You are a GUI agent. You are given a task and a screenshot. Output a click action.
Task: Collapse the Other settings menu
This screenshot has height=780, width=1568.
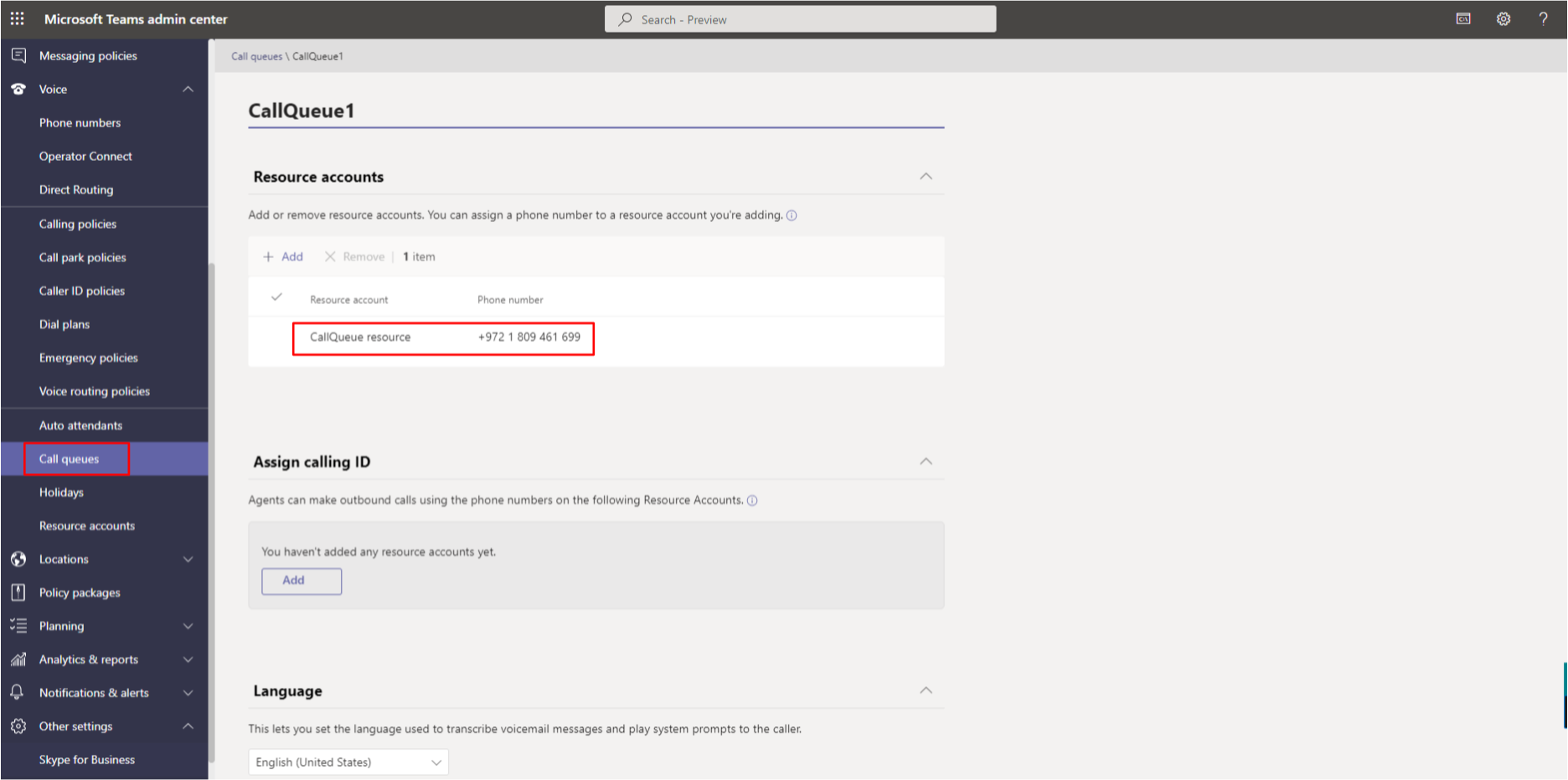point(188,726)
